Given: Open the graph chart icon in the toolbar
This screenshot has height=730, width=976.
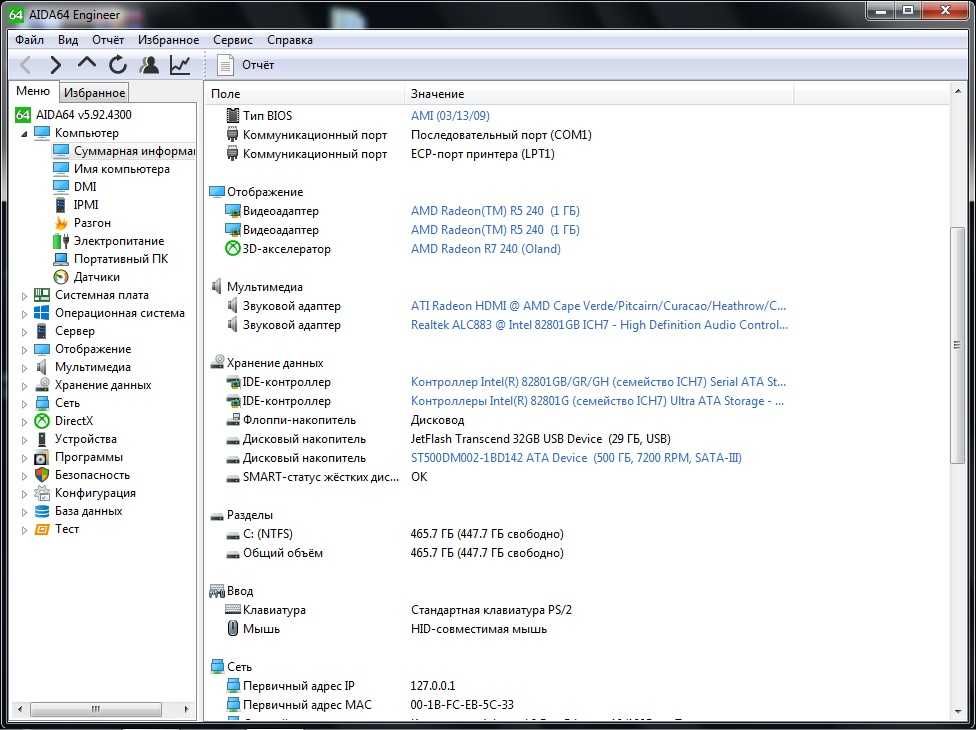Looking at the screenshot, I should 180,65.
